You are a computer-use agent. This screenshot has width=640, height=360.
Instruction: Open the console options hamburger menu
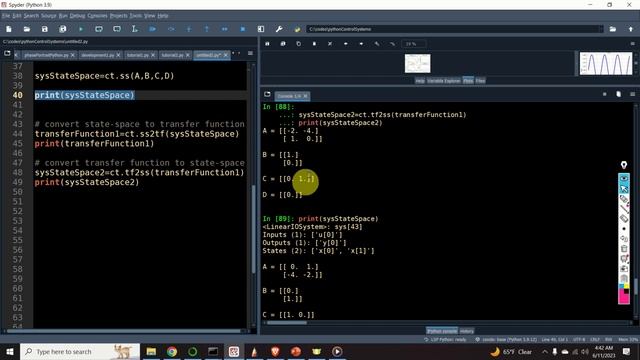pyautogui.click(x=633, y=94)
